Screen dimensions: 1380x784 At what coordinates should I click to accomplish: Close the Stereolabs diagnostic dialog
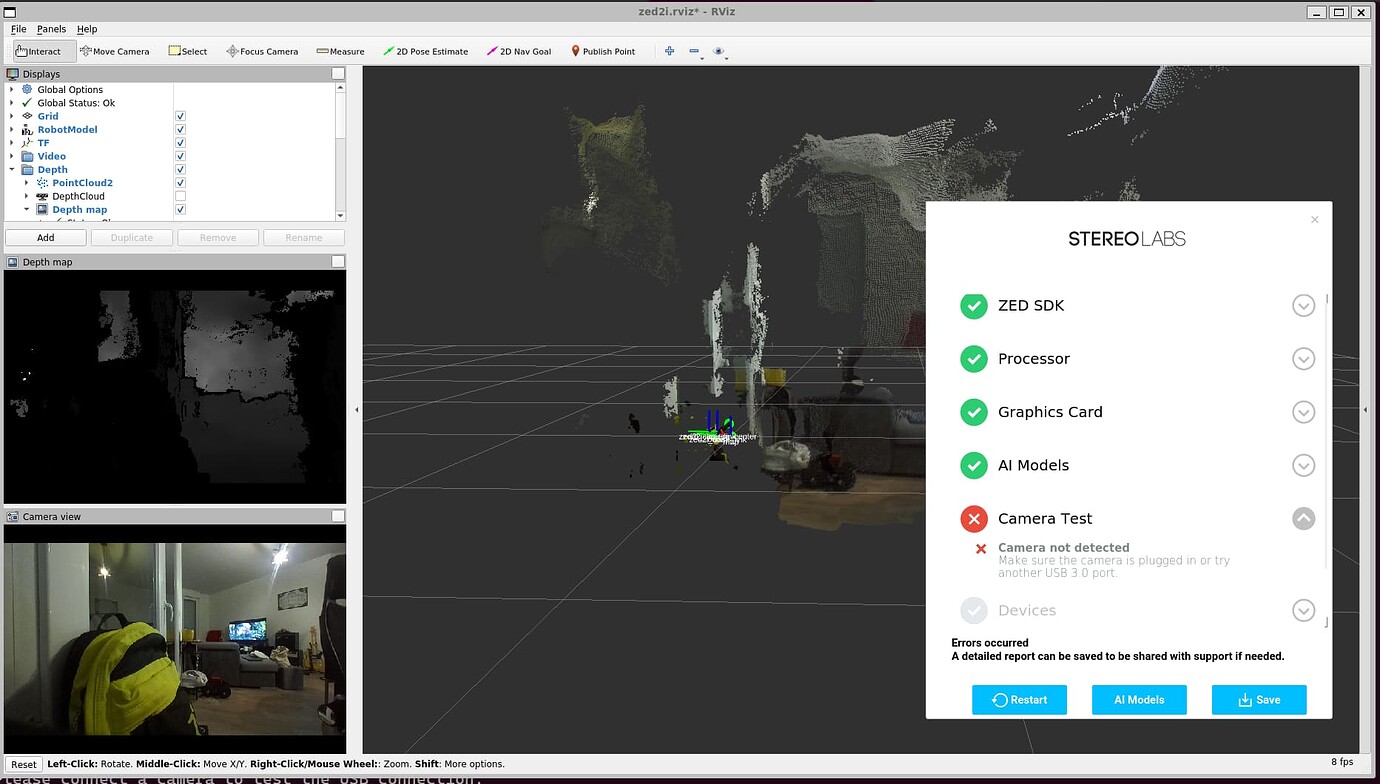click(1315, 220)
